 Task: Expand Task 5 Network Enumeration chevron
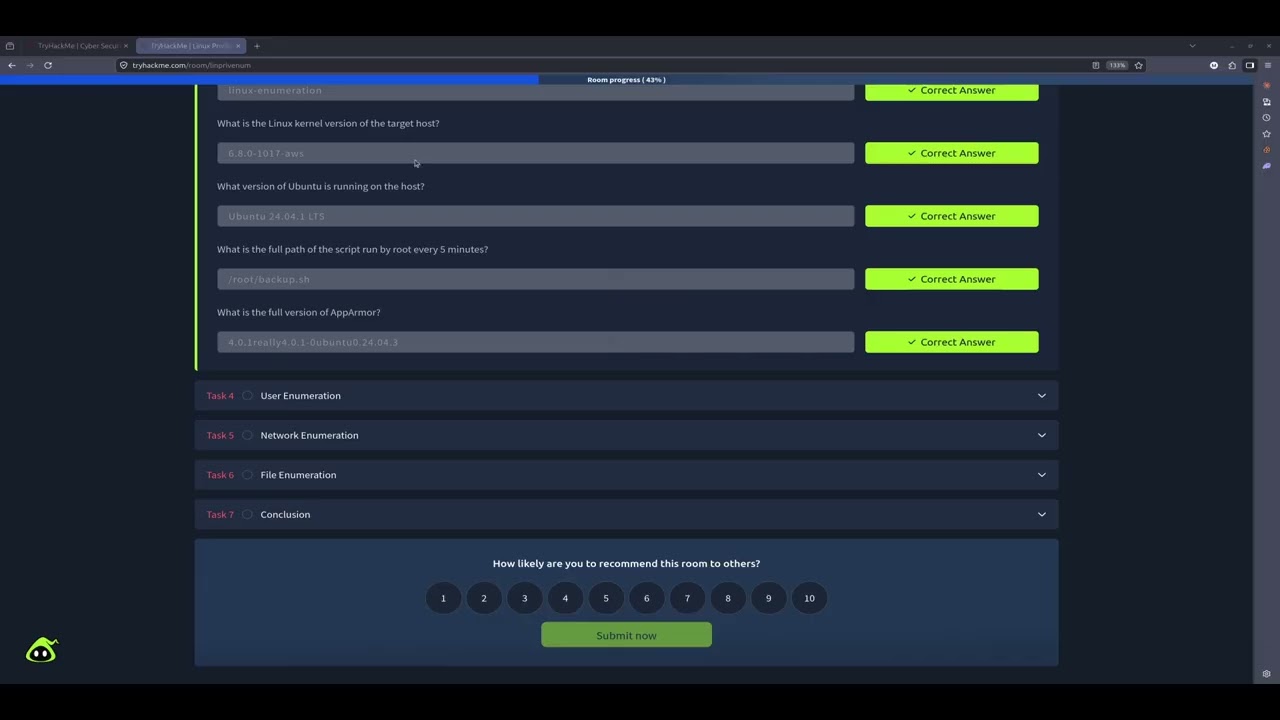pyautogui.click(x=1041, y=435)
